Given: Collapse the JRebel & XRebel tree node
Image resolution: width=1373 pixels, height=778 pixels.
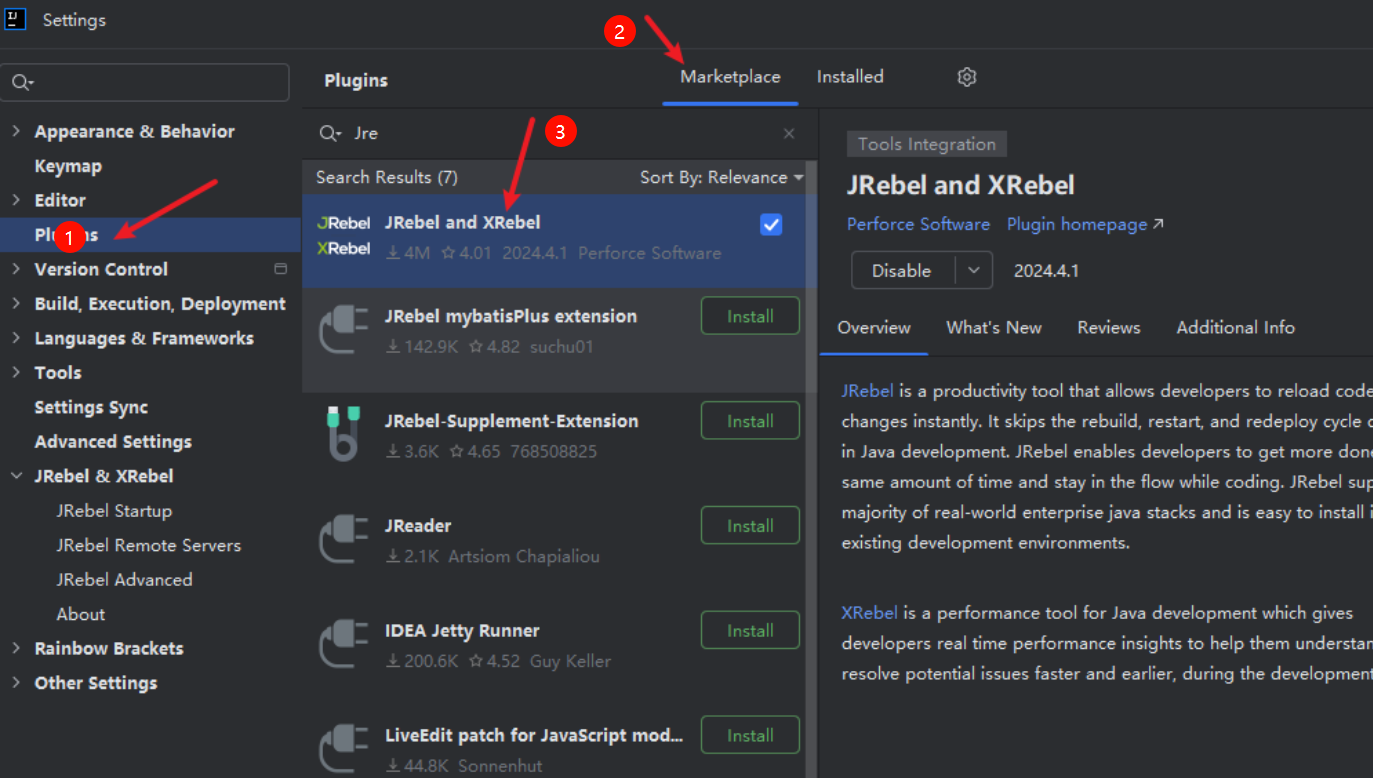Looking at the screenshot, I should click(x=16, y=476).
